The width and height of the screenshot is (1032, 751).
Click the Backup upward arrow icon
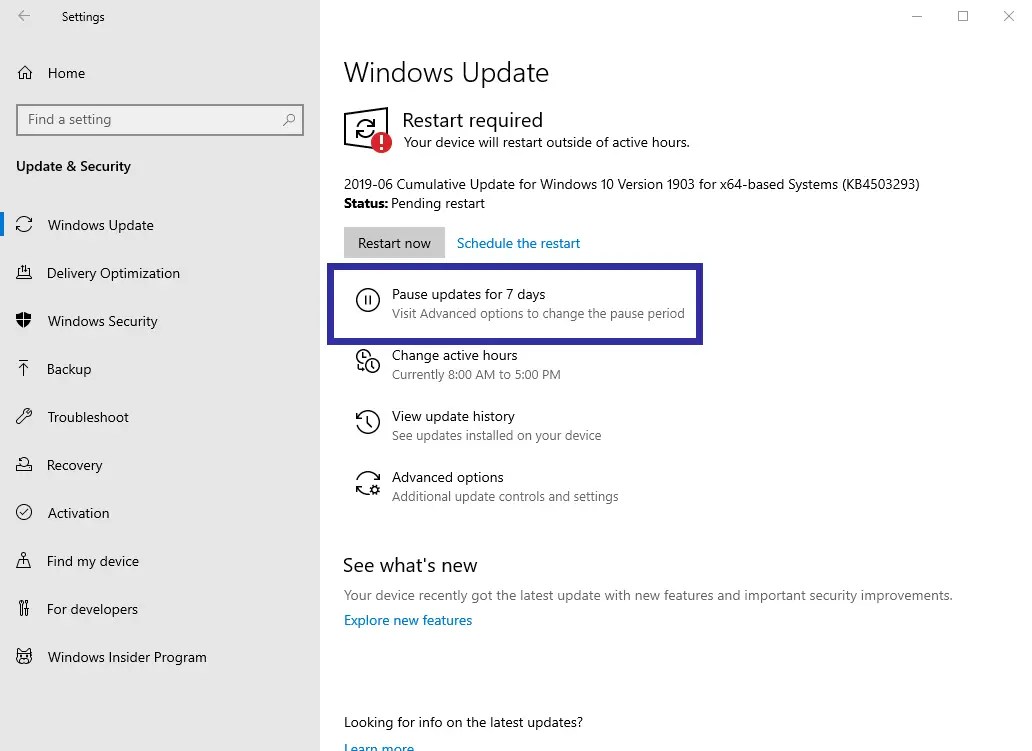[24, 369]
